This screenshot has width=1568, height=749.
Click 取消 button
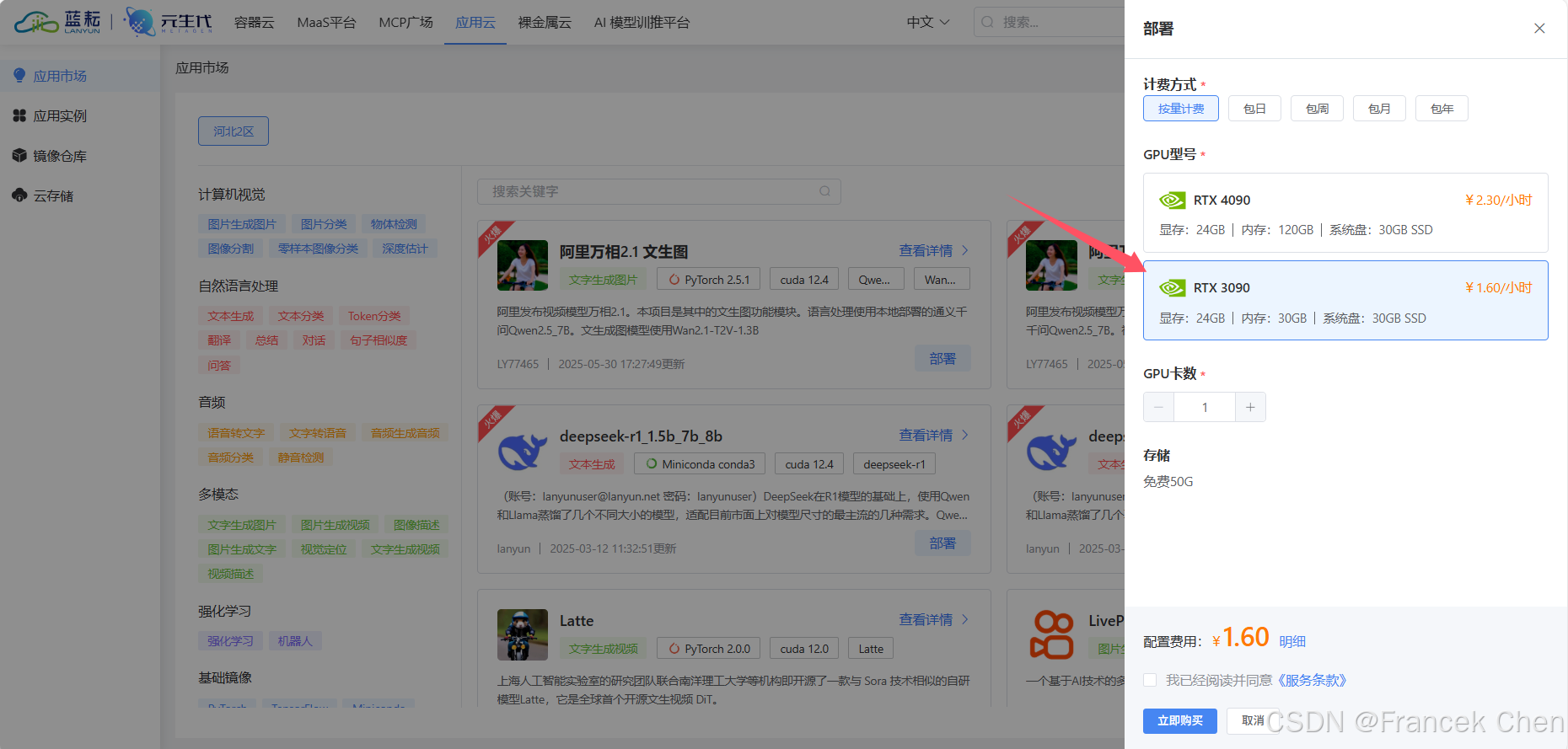[x=1253, y=721]
